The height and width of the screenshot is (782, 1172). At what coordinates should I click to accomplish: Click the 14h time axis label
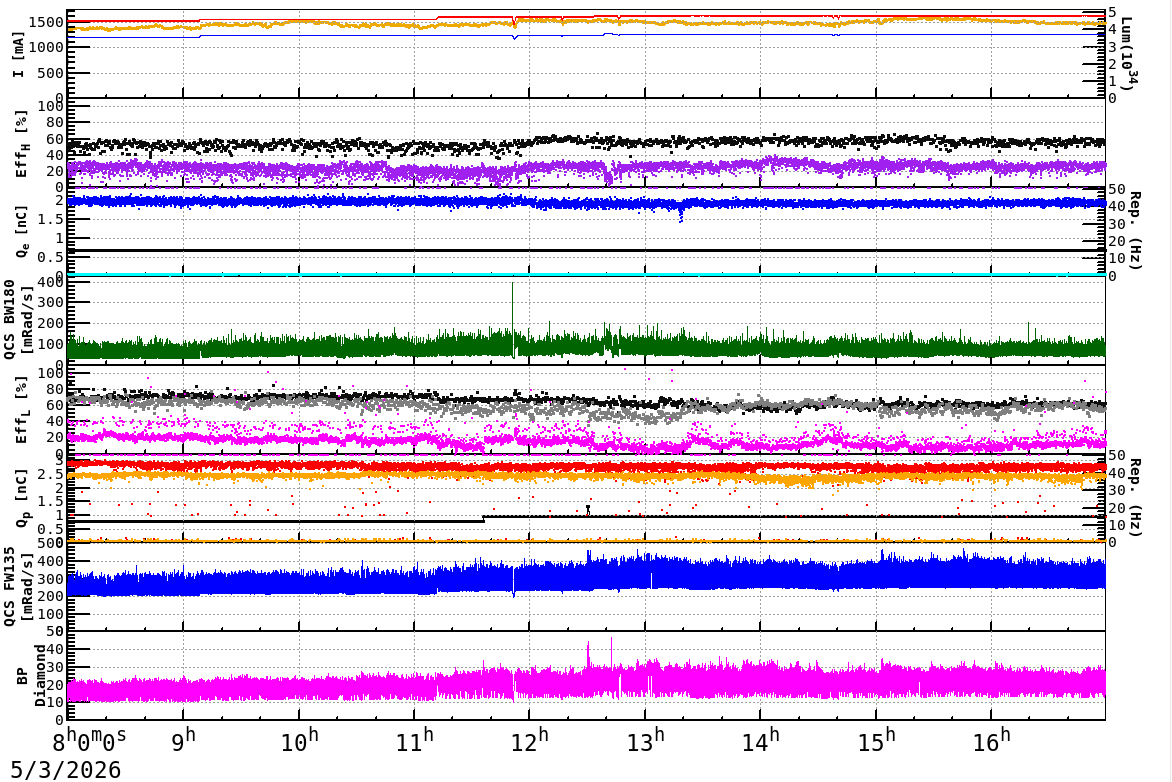coord(760,740)
